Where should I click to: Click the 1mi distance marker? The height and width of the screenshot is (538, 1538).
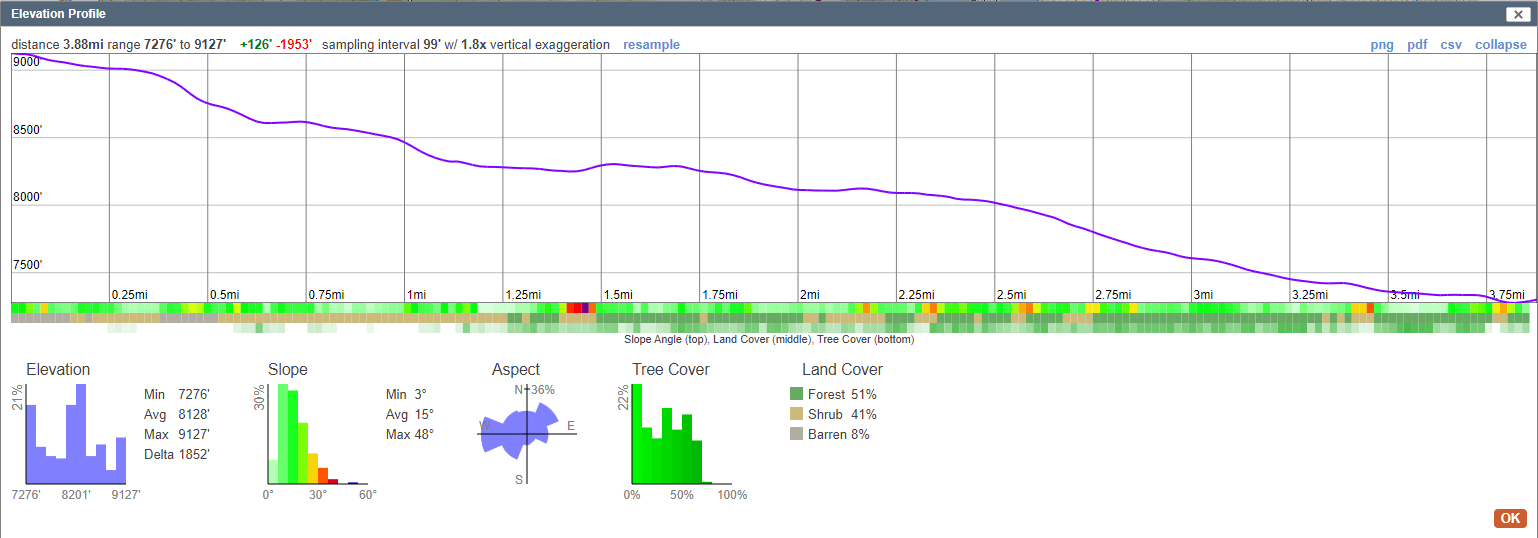click(416, 294)
